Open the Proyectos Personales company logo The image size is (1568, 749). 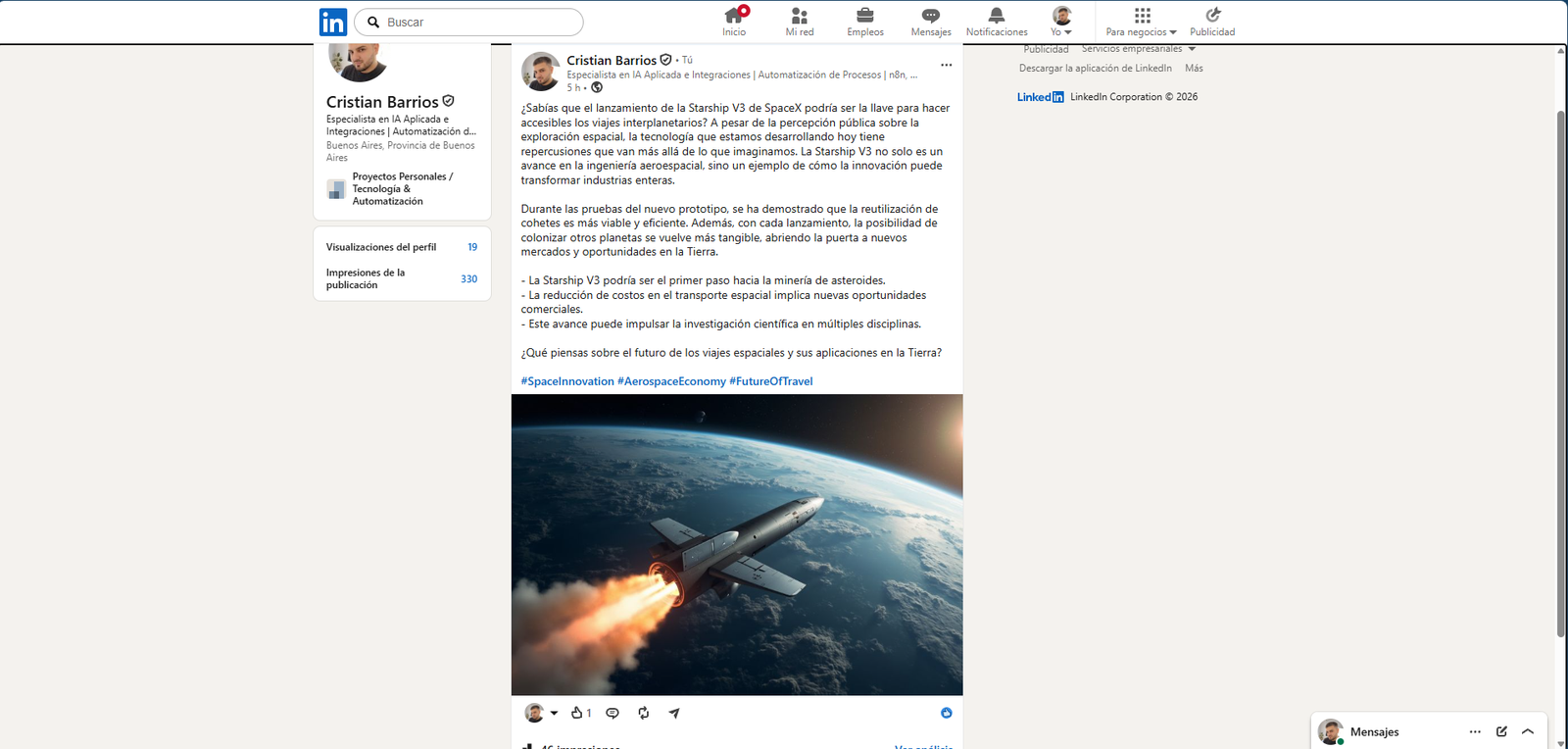tap(336, 188)
